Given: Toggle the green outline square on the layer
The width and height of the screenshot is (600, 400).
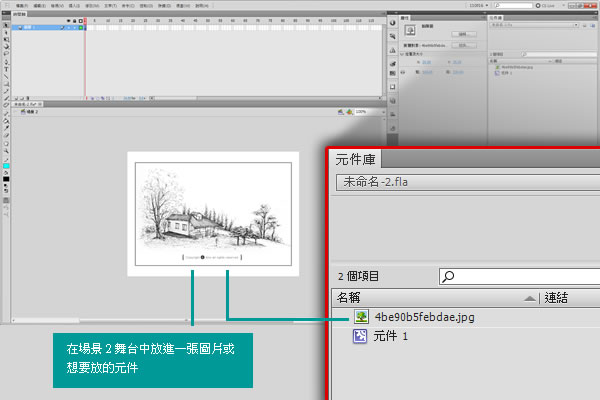Looking at the screenshot, I should (x=81, y=28).
